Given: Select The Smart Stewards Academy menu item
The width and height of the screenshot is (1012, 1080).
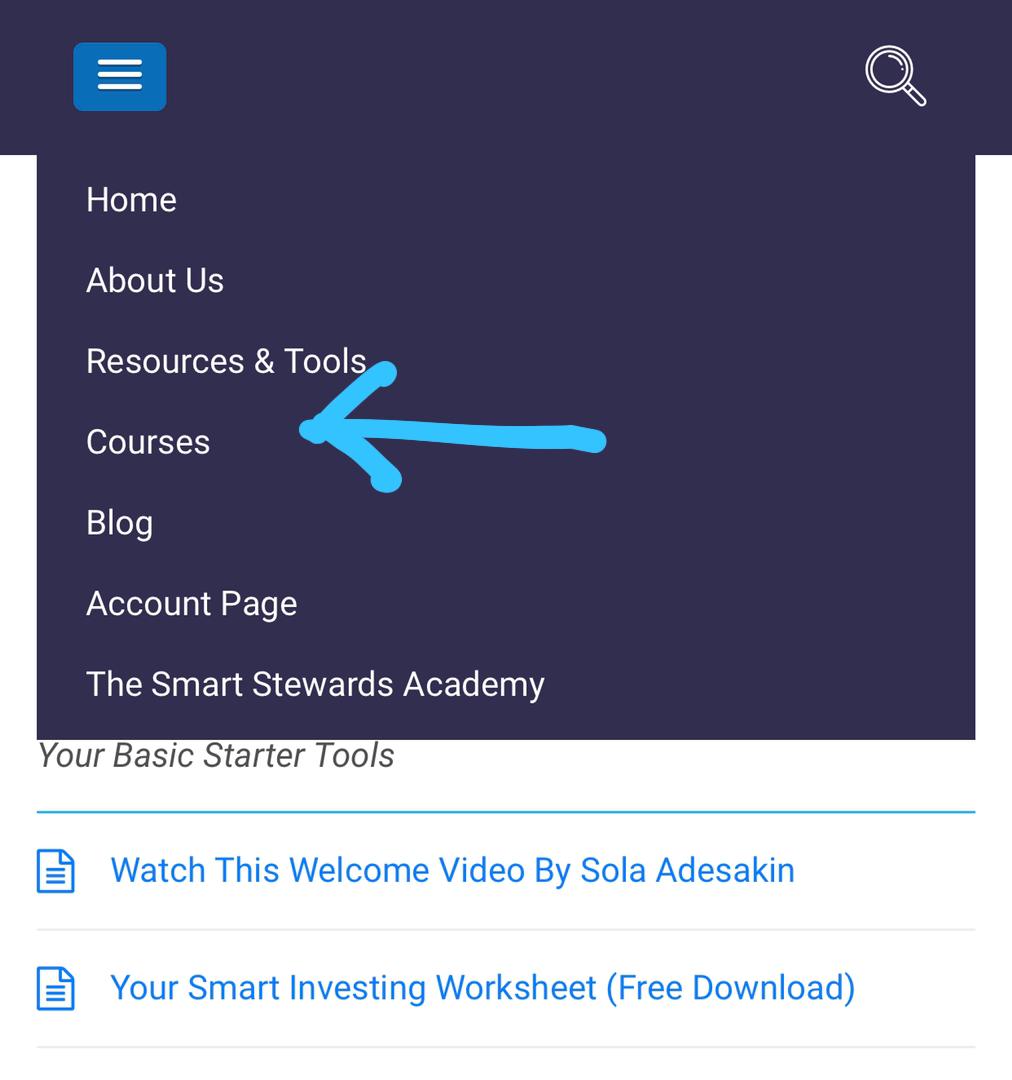Looking at the screenshot, I should point(316,685).
